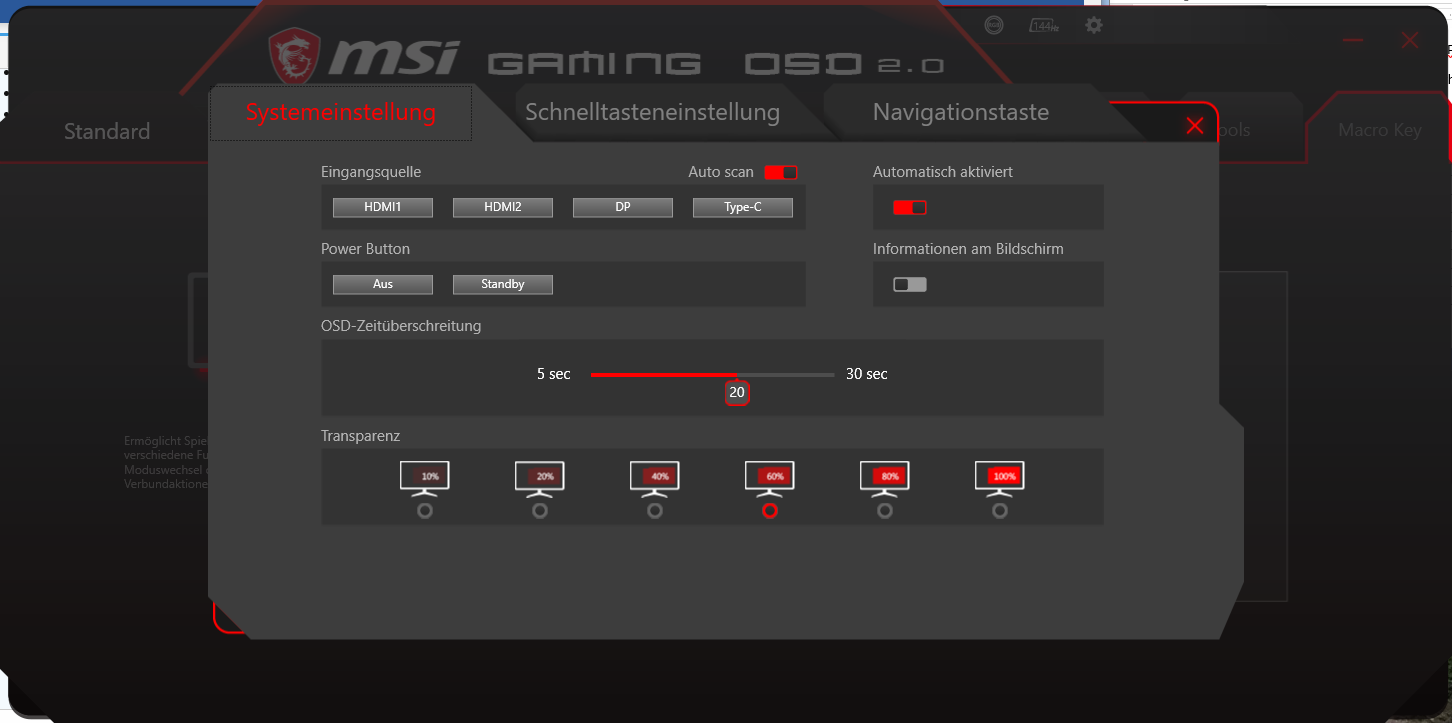Open the Navigationstaste tab
The height and width of the screenshot is (723, 1452).
(x=961, y=112)
